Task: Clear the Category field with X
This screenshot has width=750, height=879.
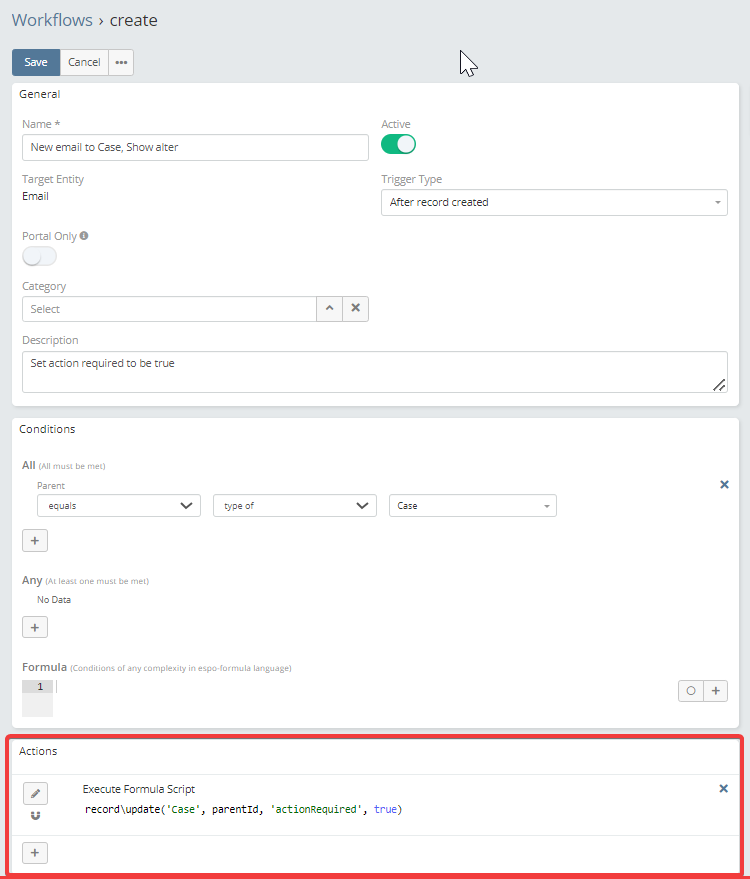Action: pos(355,309)
